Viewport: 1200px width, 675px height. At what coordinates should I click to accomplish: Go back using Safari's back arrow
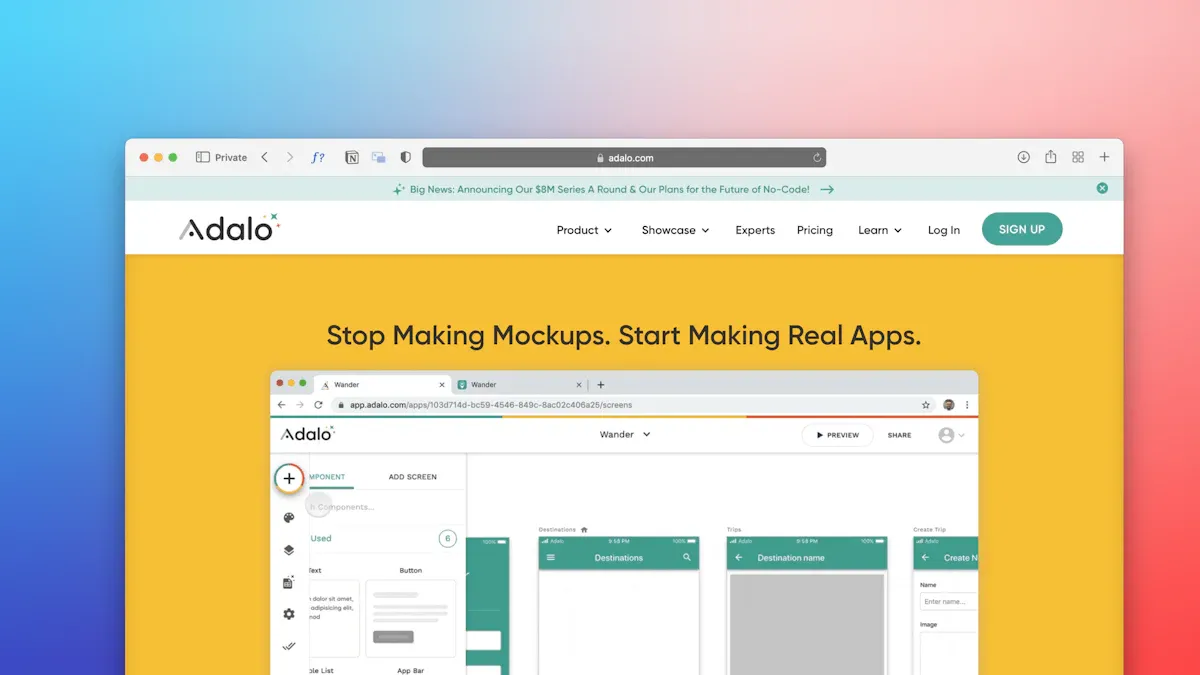pos(264,157)
